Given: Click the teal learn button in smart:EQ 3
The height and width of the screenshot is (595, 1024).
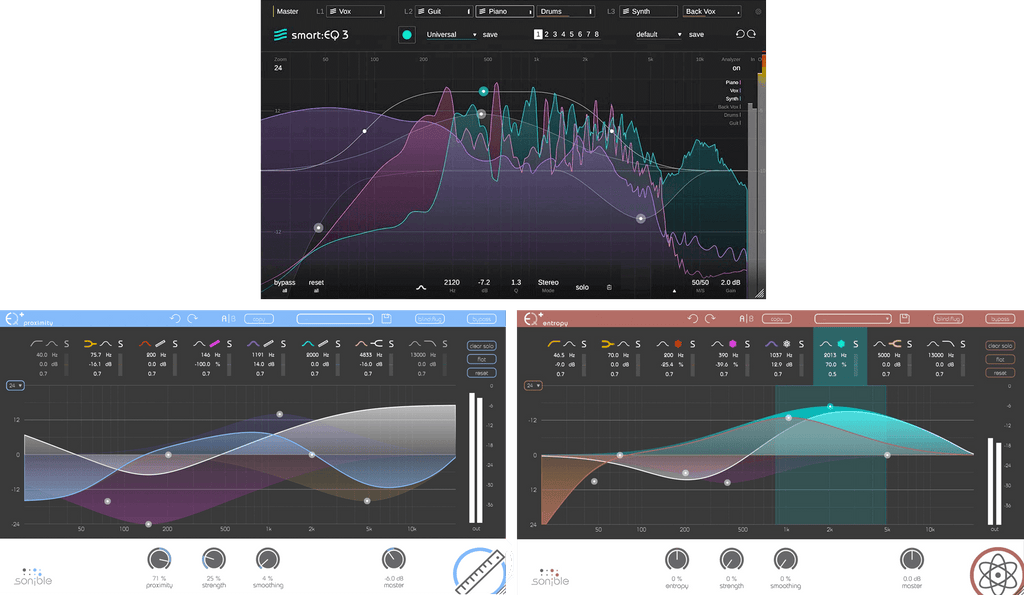Looking at the screenshot, I should (x=407, y=35).
